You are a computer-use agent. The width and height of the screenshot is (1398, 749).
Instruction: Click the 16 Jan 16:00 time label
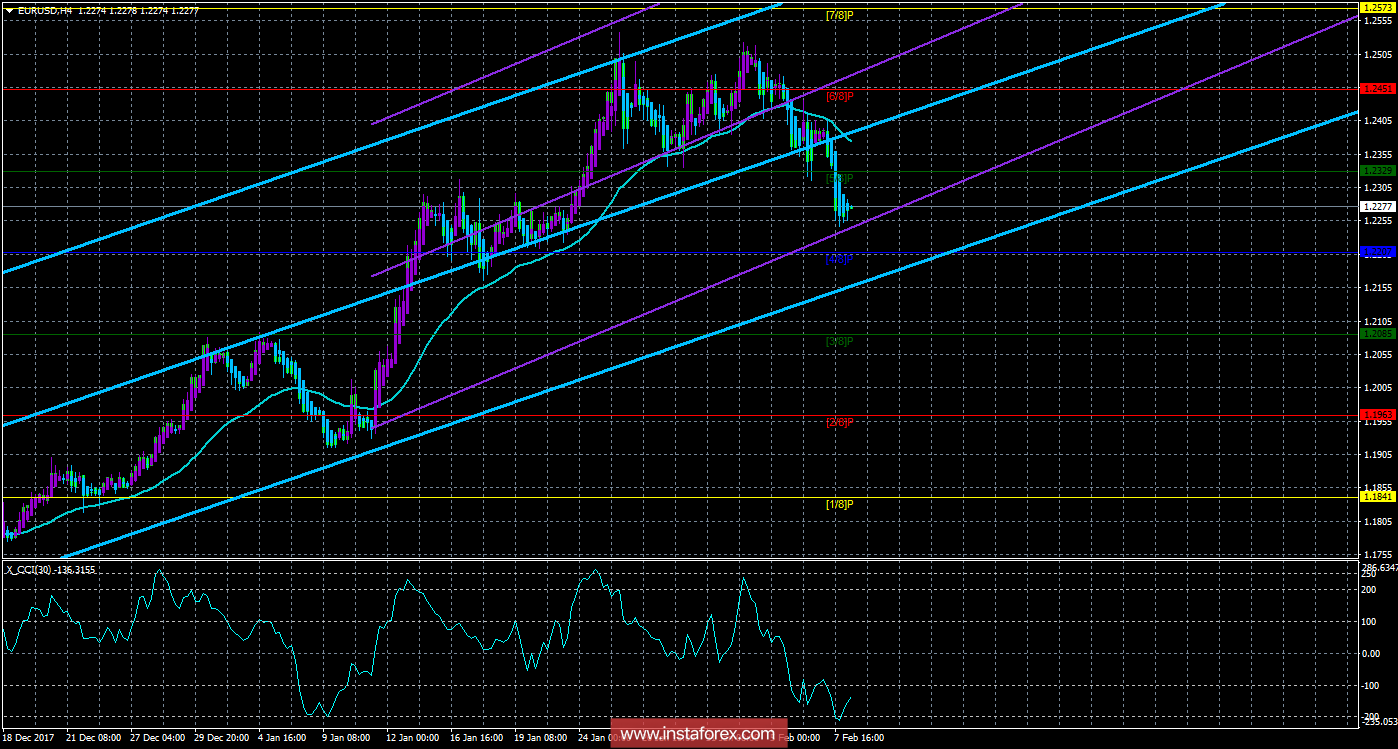479,736
